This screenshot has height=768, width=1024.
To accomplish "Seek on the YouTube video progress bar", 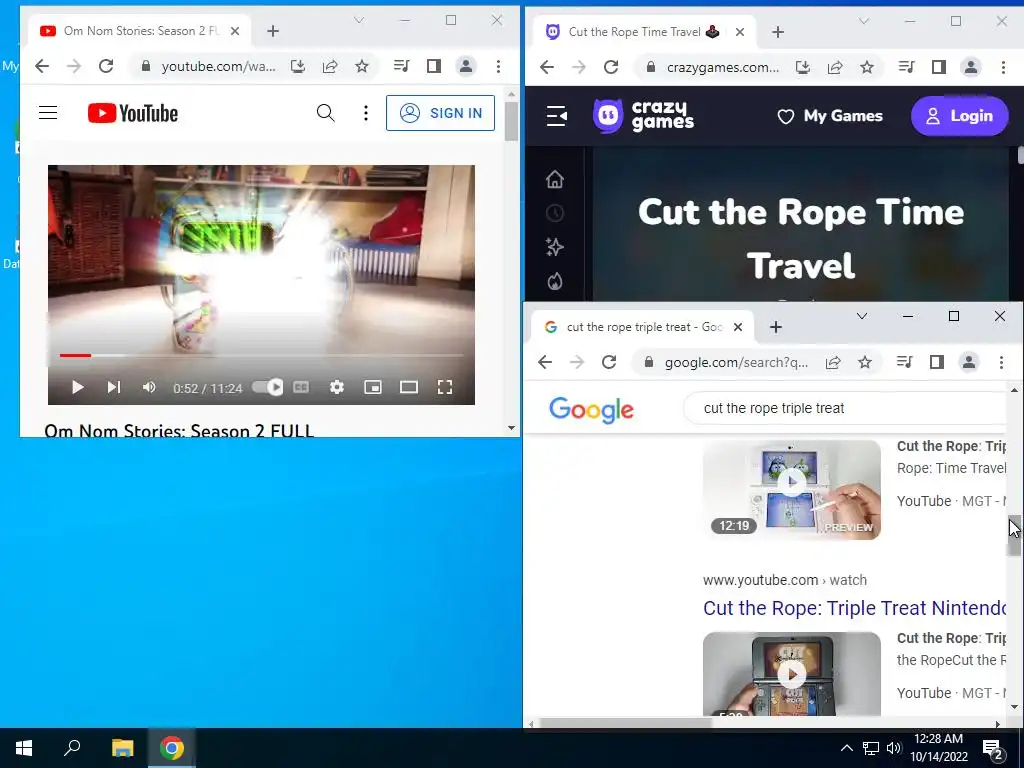I will click(x=261, y=355).
